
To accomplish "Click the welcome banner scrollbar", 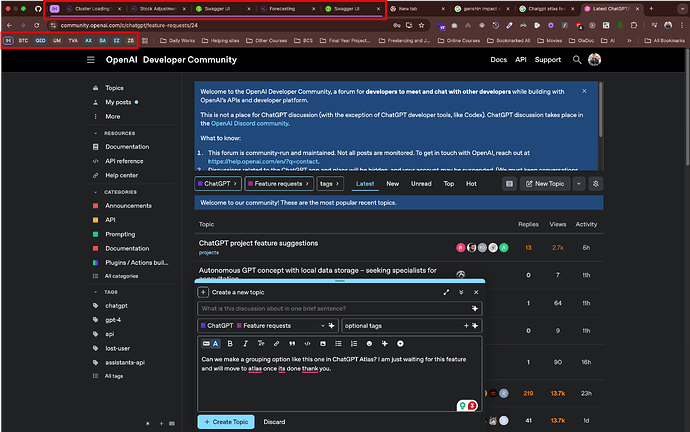I will (x=600, y=109).
